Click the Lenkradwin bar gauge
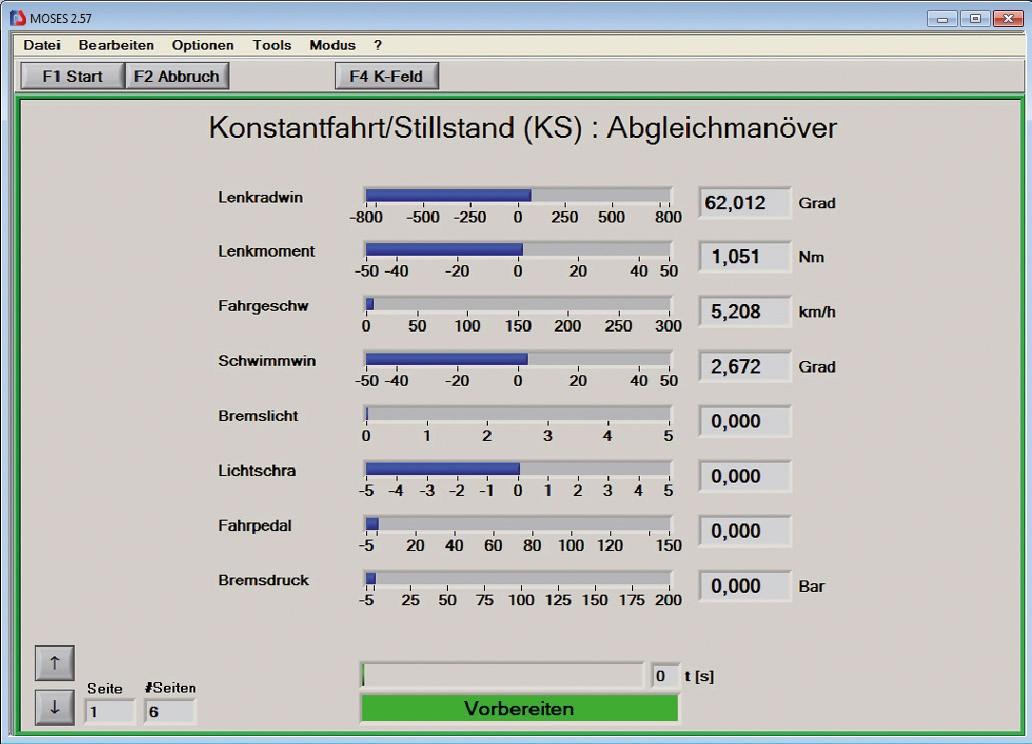 518,195
